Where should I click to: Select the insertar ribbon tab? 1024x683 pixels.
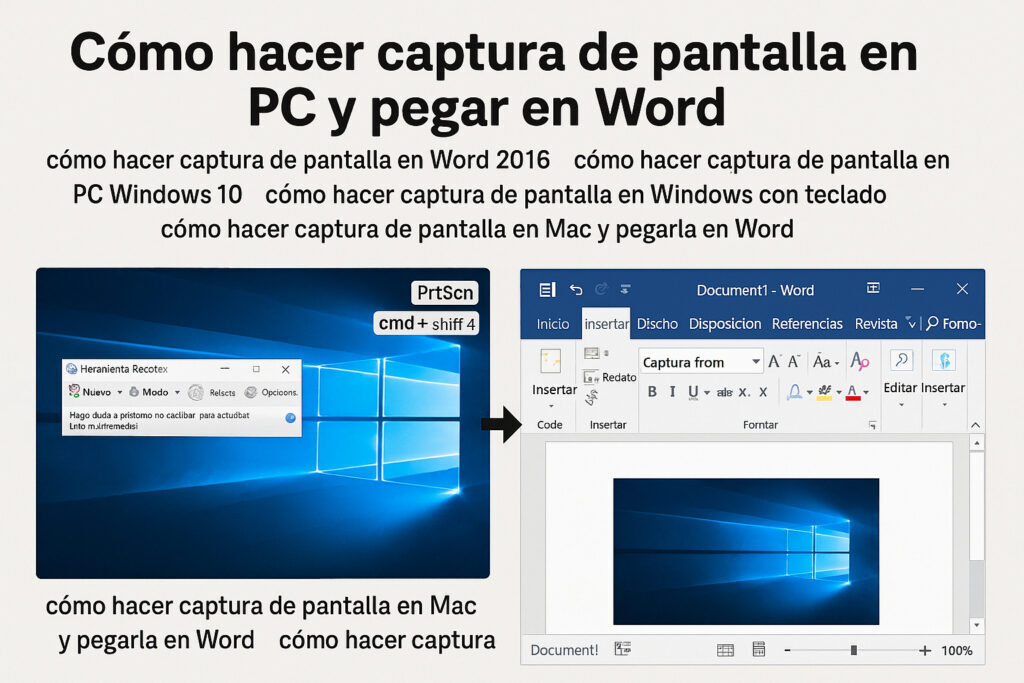pos(606,324)
